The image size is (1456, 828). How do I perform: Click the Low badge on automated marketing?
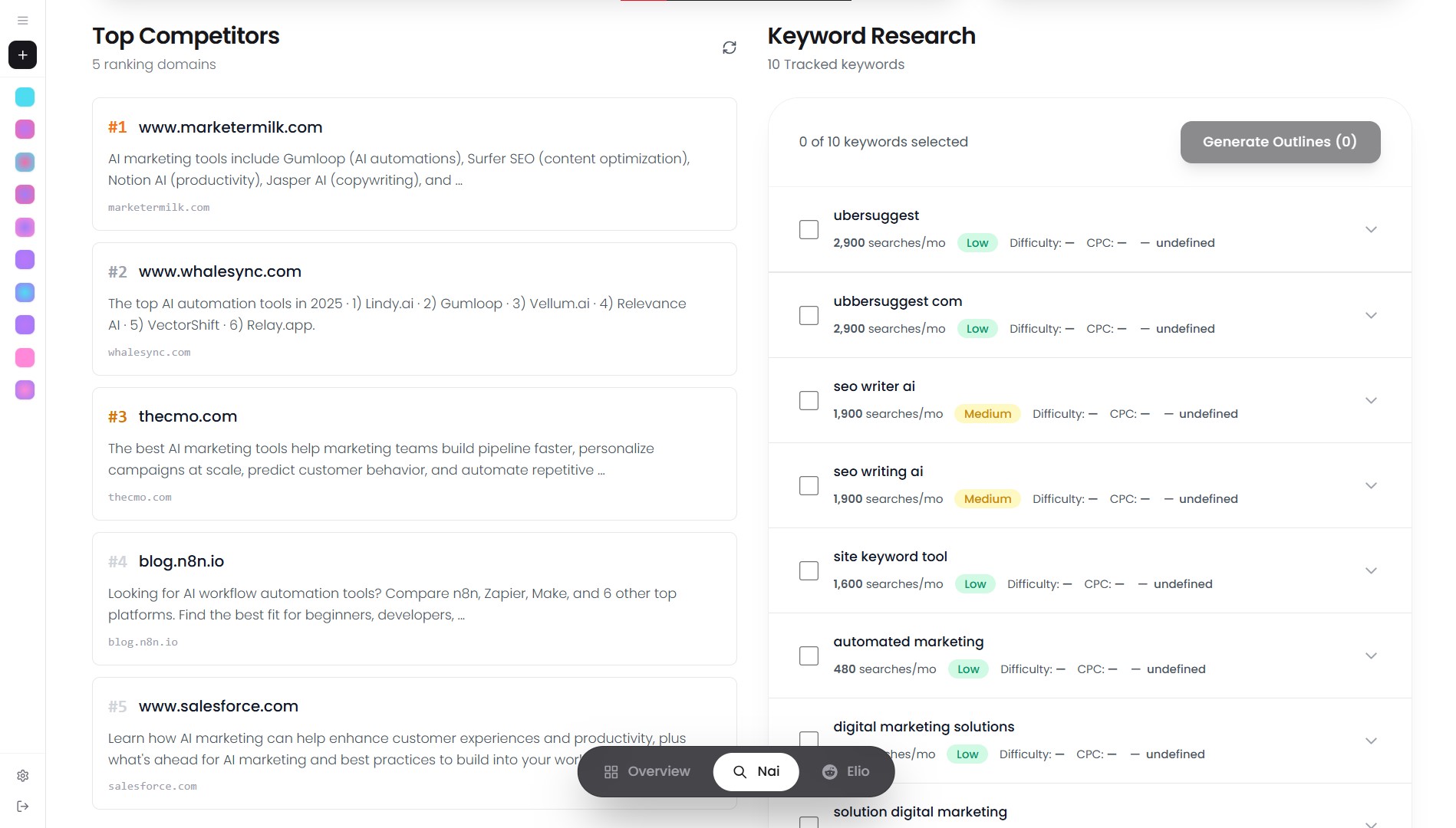968,669
